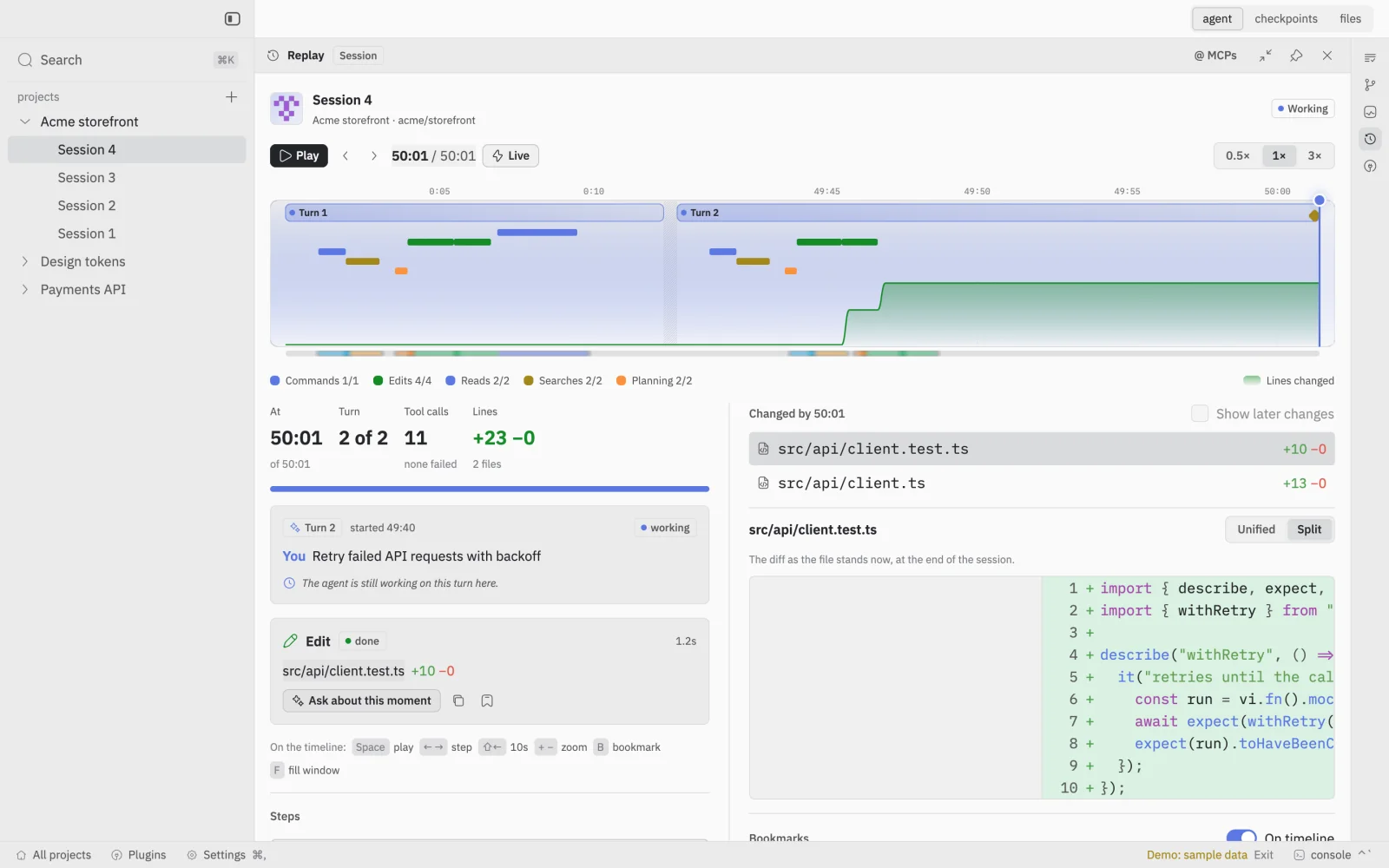This screenshot has width=1389, height=868.
Task: Open All projects in the status bar
Action: click(54, 855)
